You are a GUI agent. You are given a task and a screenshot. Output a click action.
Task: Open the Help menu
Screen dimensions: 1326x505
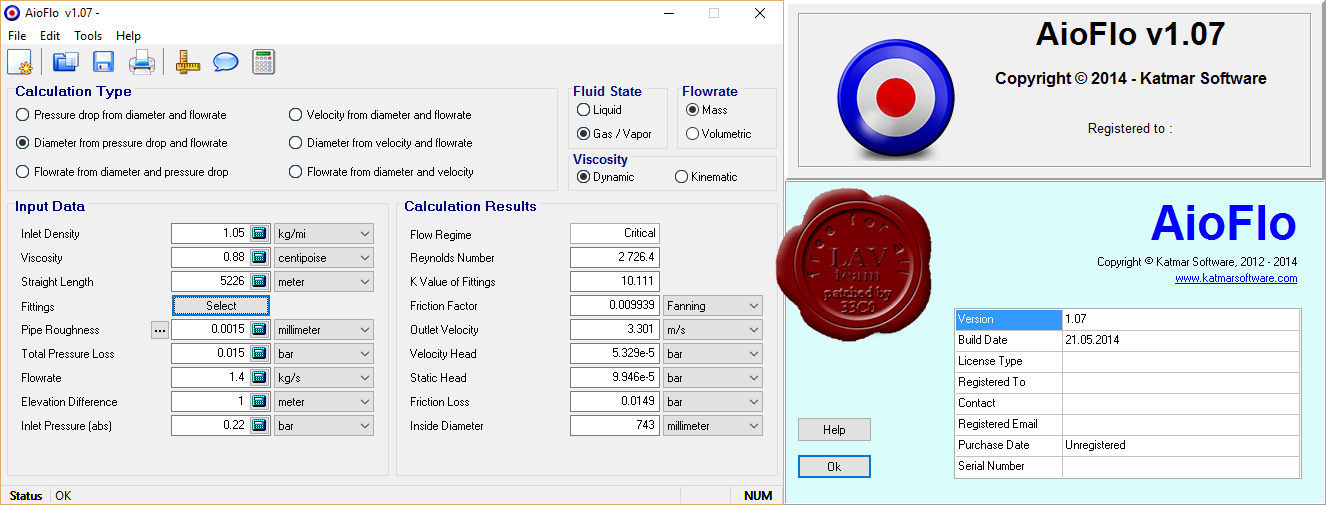128,36
